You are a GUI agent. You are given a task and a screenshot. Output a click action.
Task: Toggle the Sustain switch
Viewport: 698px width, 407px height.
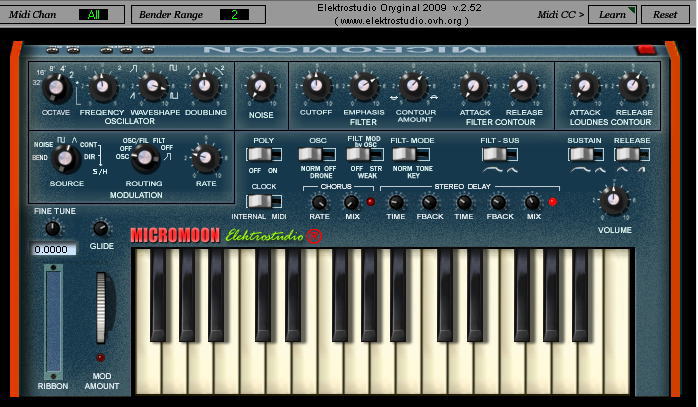tap(586, 155)
